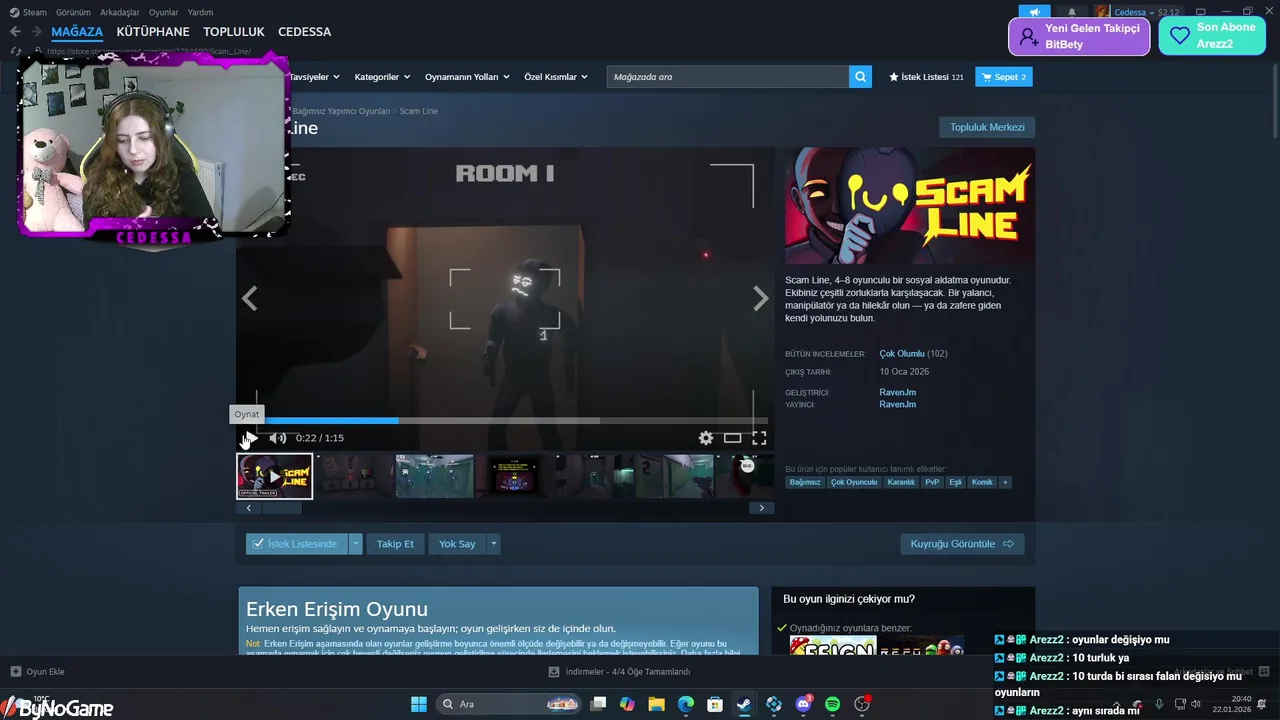The image size is (1280, 720).
Task: Open the Topluluk Merkezi community hub
Action: point(987,127)
